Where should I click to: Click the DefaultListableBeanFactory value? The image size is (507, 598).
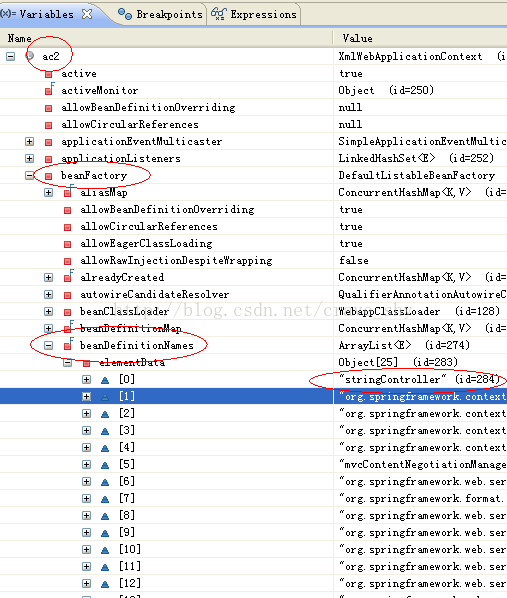click(x=417, y=176)
